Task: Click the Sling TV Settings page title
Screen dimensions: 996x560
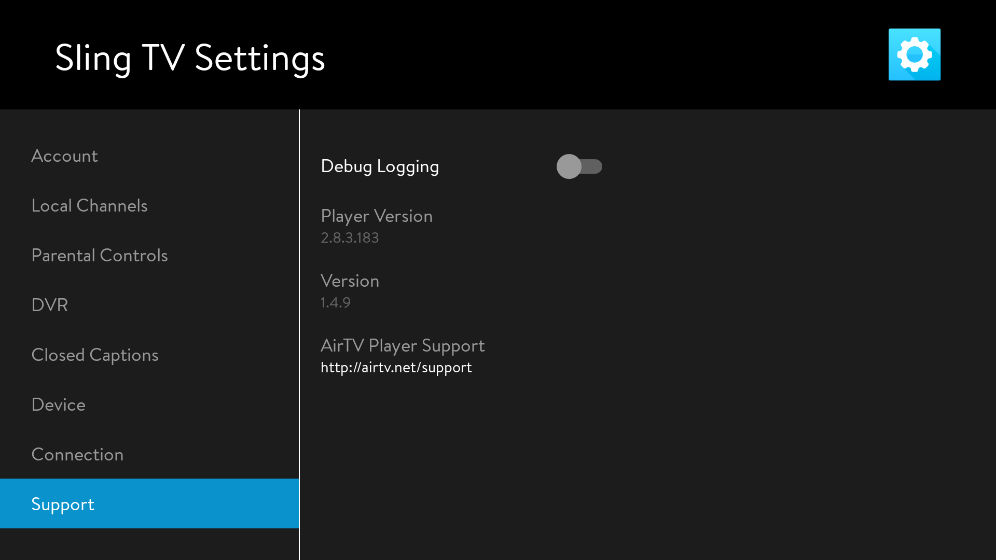Action: click(190, 58)
